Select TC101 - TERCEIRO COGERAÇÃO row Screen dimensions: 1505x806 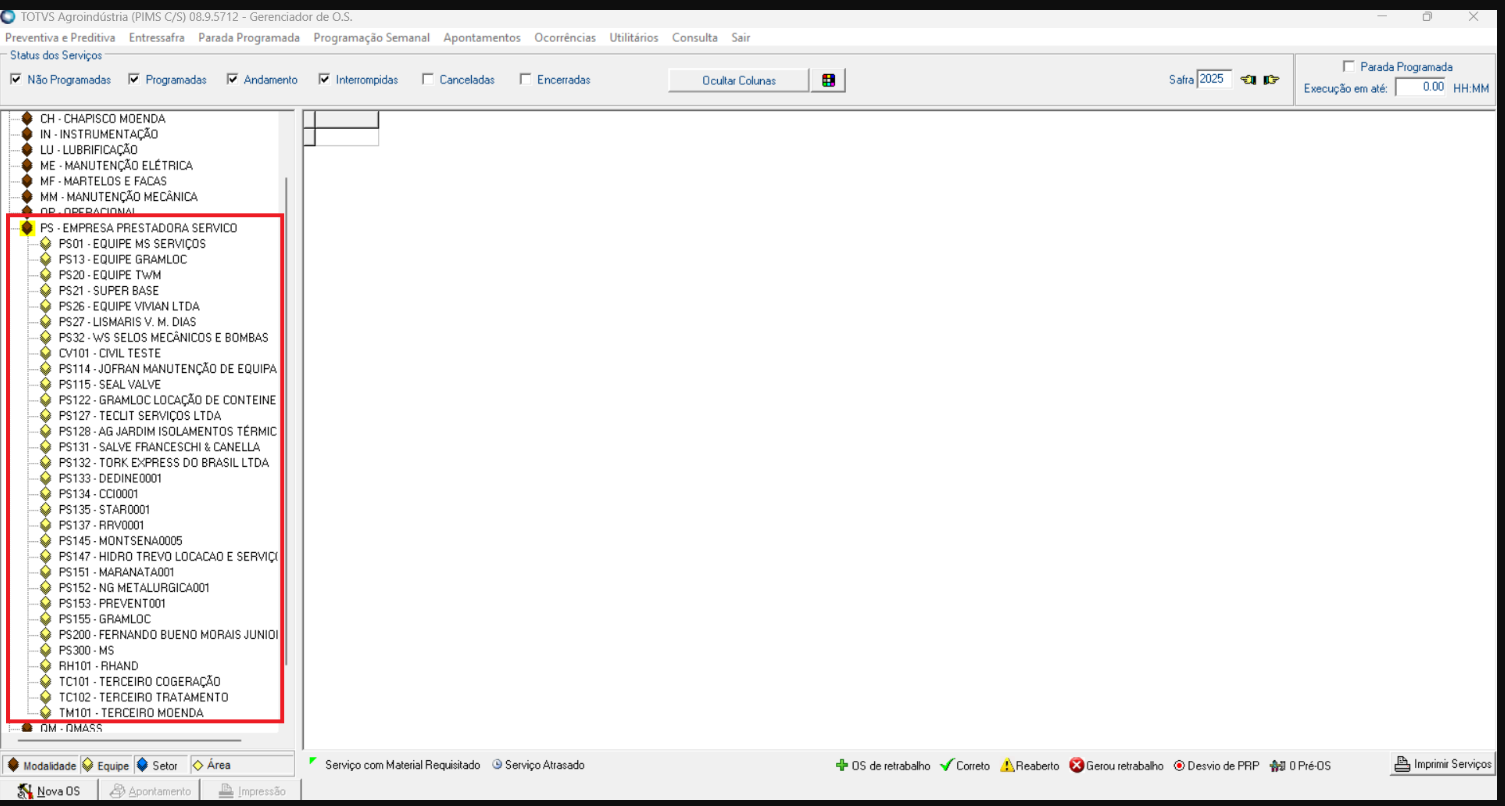coord(139,682)
